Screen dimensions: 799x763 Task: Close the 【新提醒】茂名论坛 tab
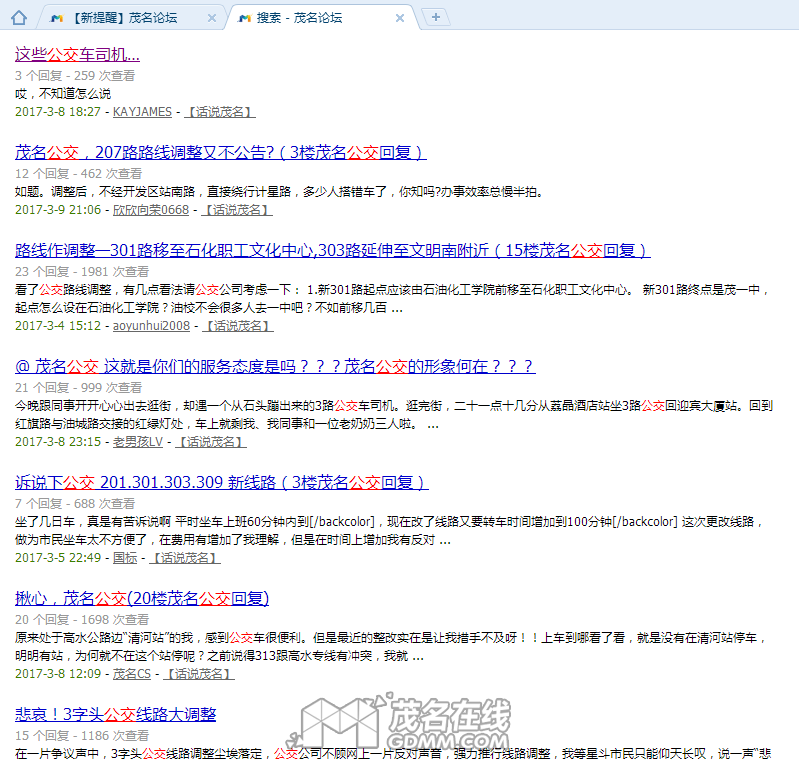pyautogui.click(x=212, y=18)
